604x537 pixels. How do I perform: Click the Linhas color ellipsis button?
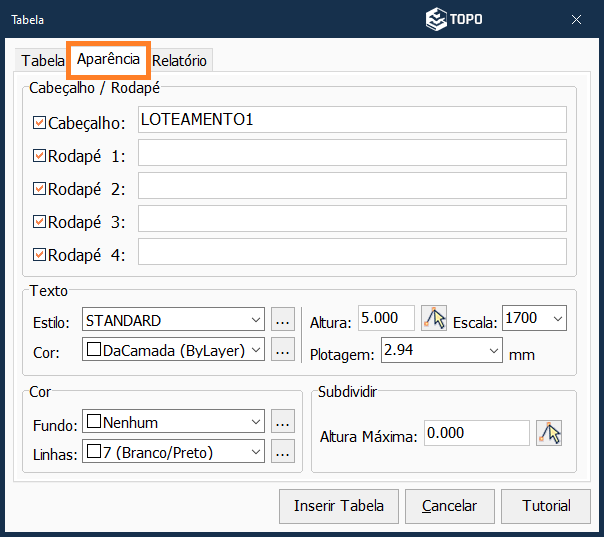pos(283,452)
